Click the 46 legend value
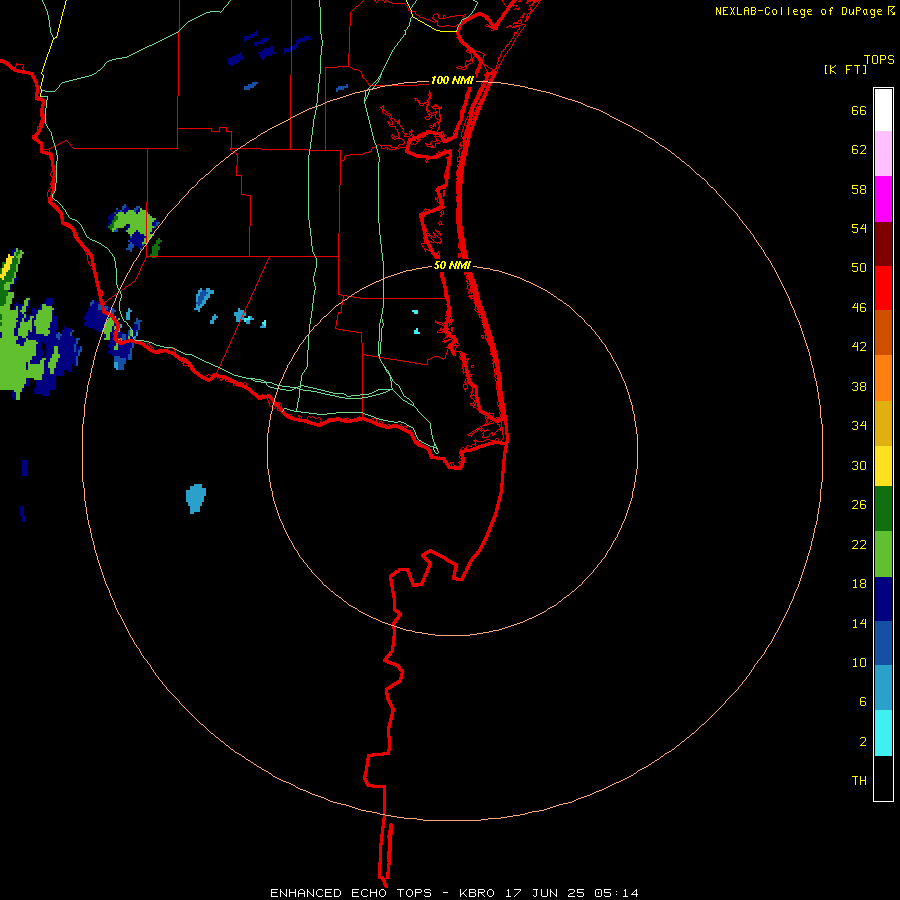The width and height of the screenshot is (900, 900). coord(859,308)
